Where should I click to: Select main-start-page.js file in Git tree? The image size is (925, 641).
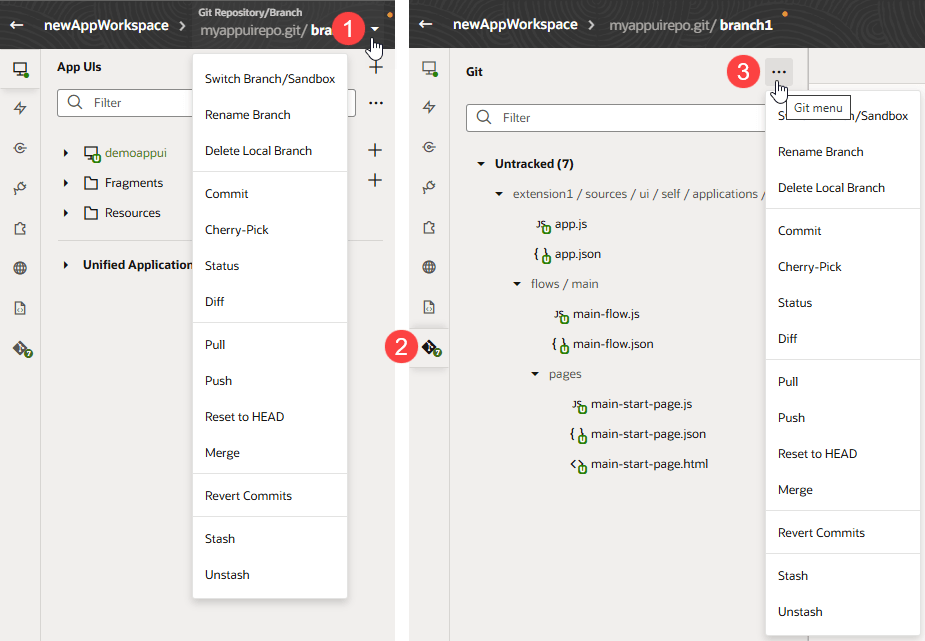(x=641, y=404)
